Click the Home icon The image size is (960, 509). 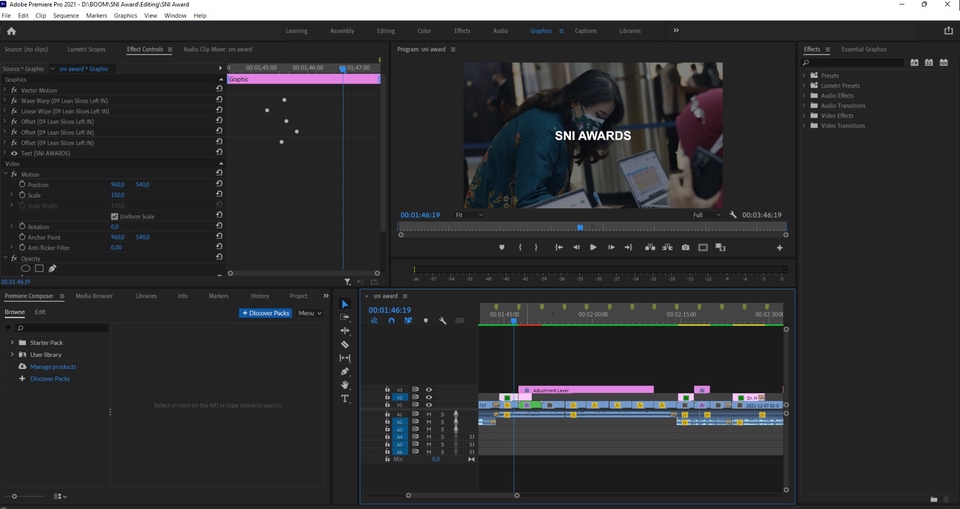click(11, 31)
